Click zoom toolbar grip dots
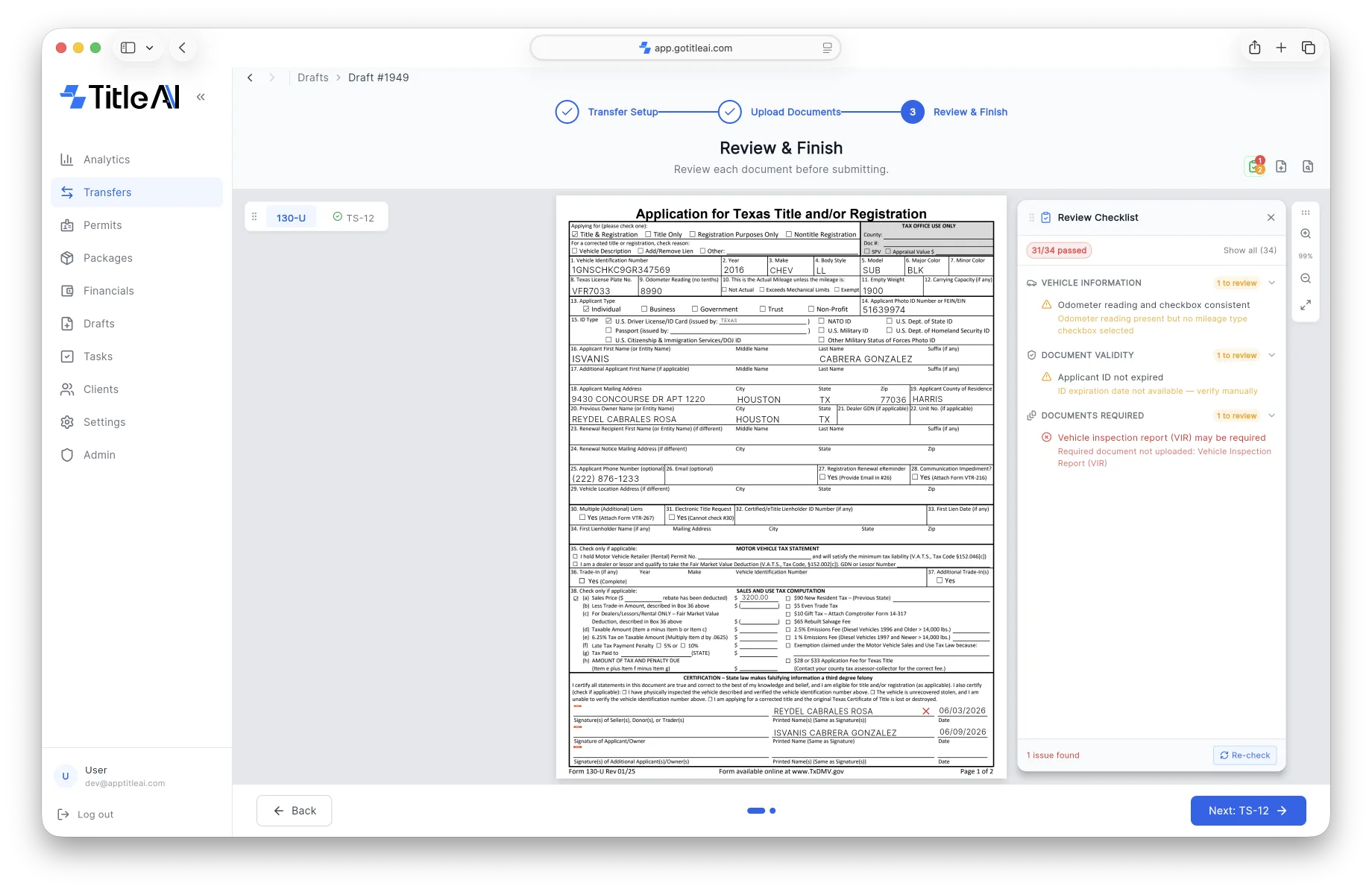The width and height of the screenshot is (1372, 892). [1306, 213]
